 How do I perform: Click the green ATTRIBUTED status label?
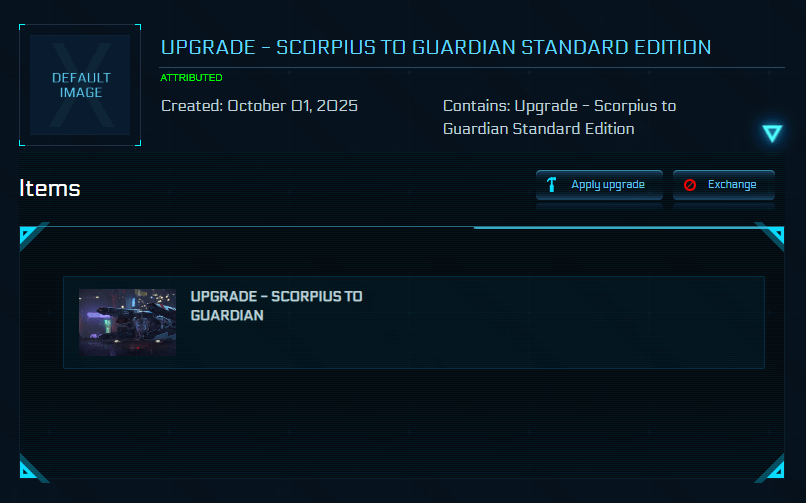(191, 78)
